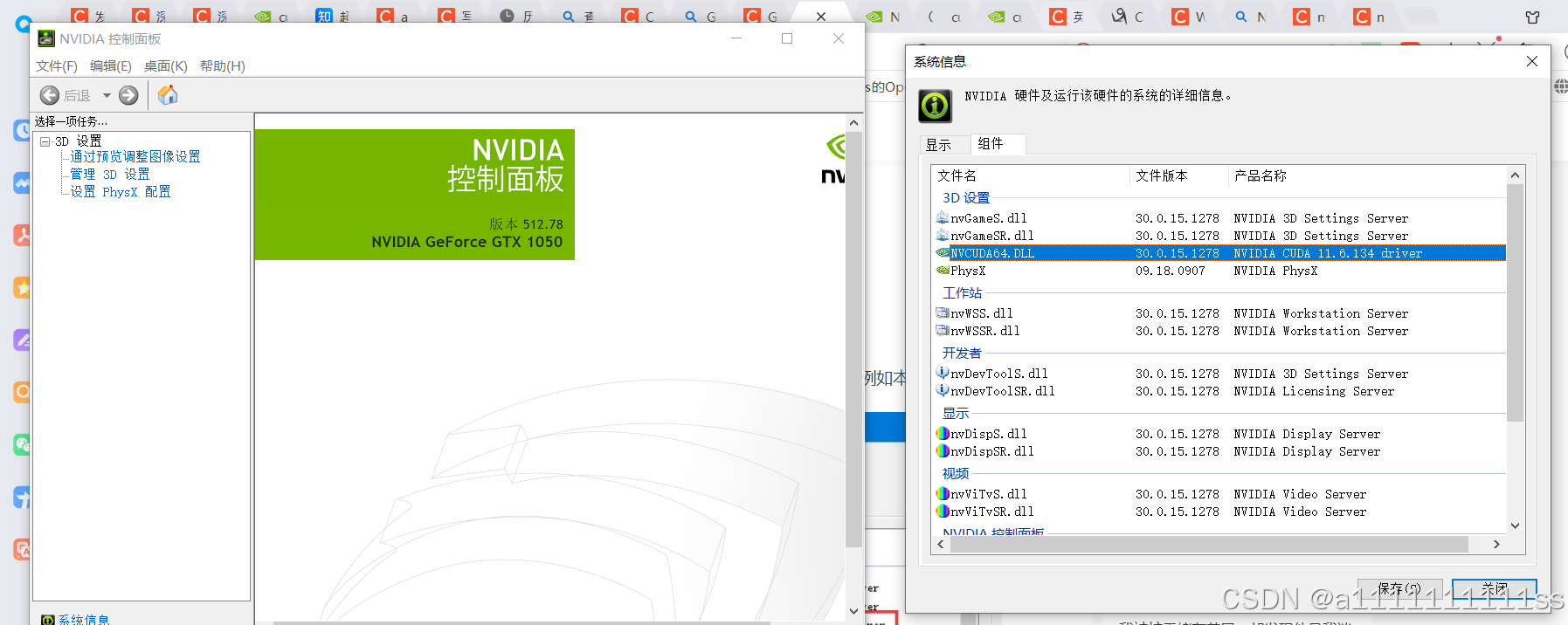This screenshot has width=1568, height=625.
Task: Switch to the 显示 tab in 系统信息 dialog
Action: (939, 145)
